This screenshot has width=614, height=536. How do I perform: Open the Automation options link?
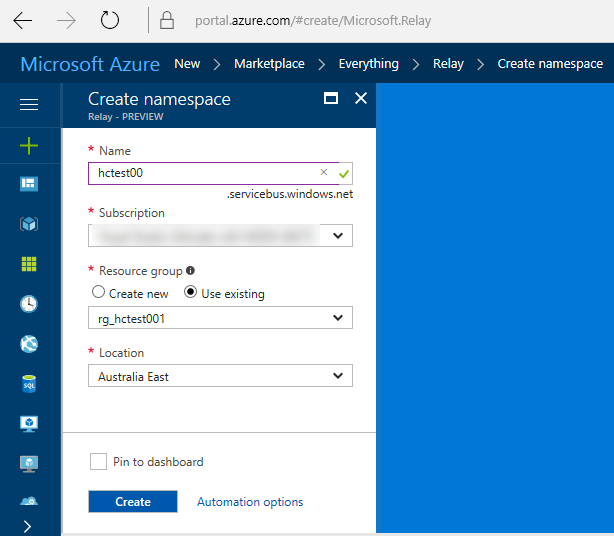pyautogui.click(x=250, y=502)
